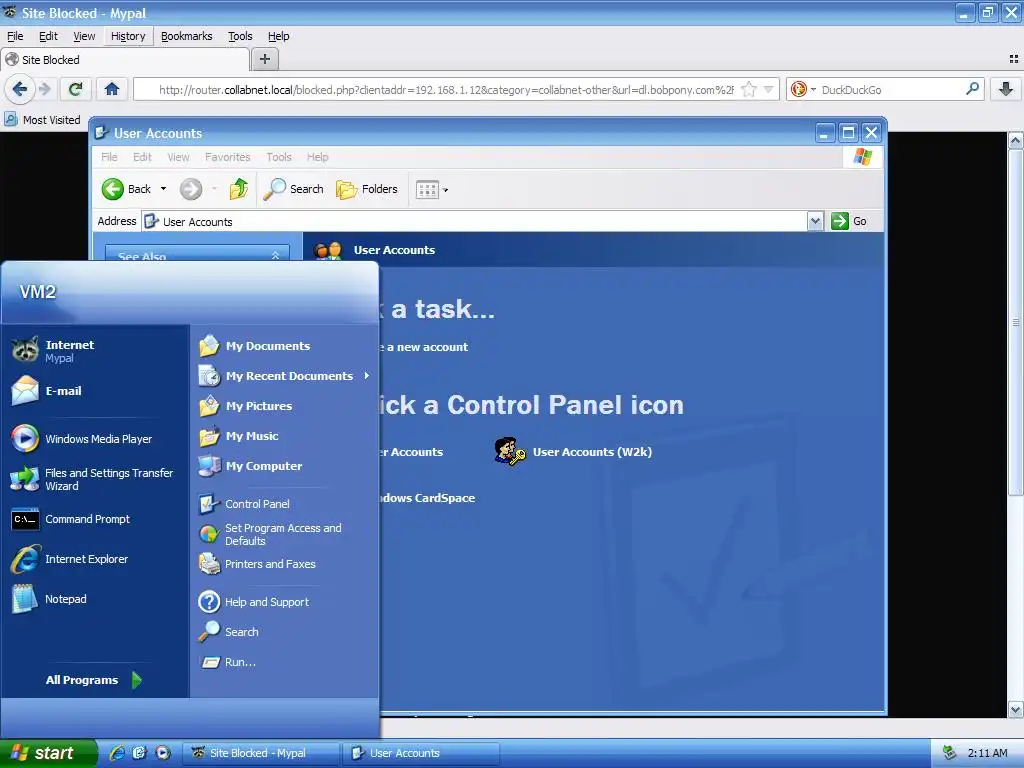Open the Mypal downloads arrow button
Image resolution: width=1024 pixels, height=768 pixels.
(1006, 89)
